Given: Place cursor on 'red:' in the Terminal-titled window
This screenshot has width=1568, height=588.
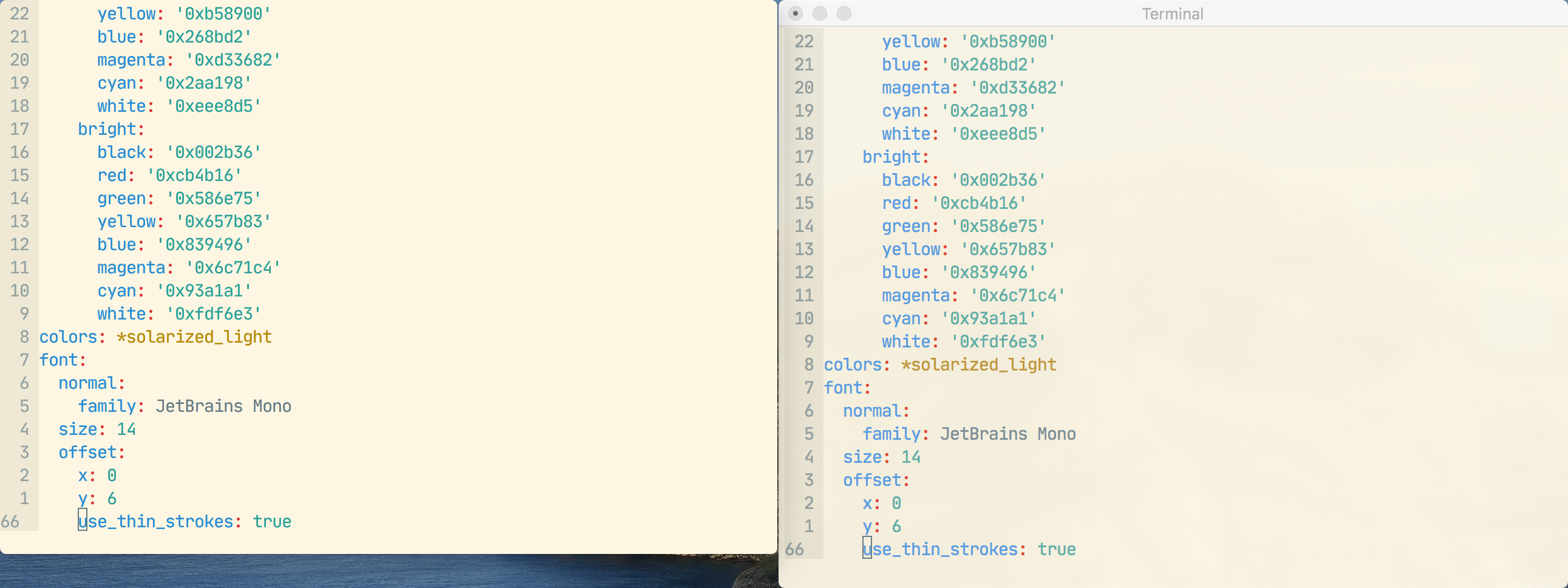Looking at the screenshot, I should [900, 203].
